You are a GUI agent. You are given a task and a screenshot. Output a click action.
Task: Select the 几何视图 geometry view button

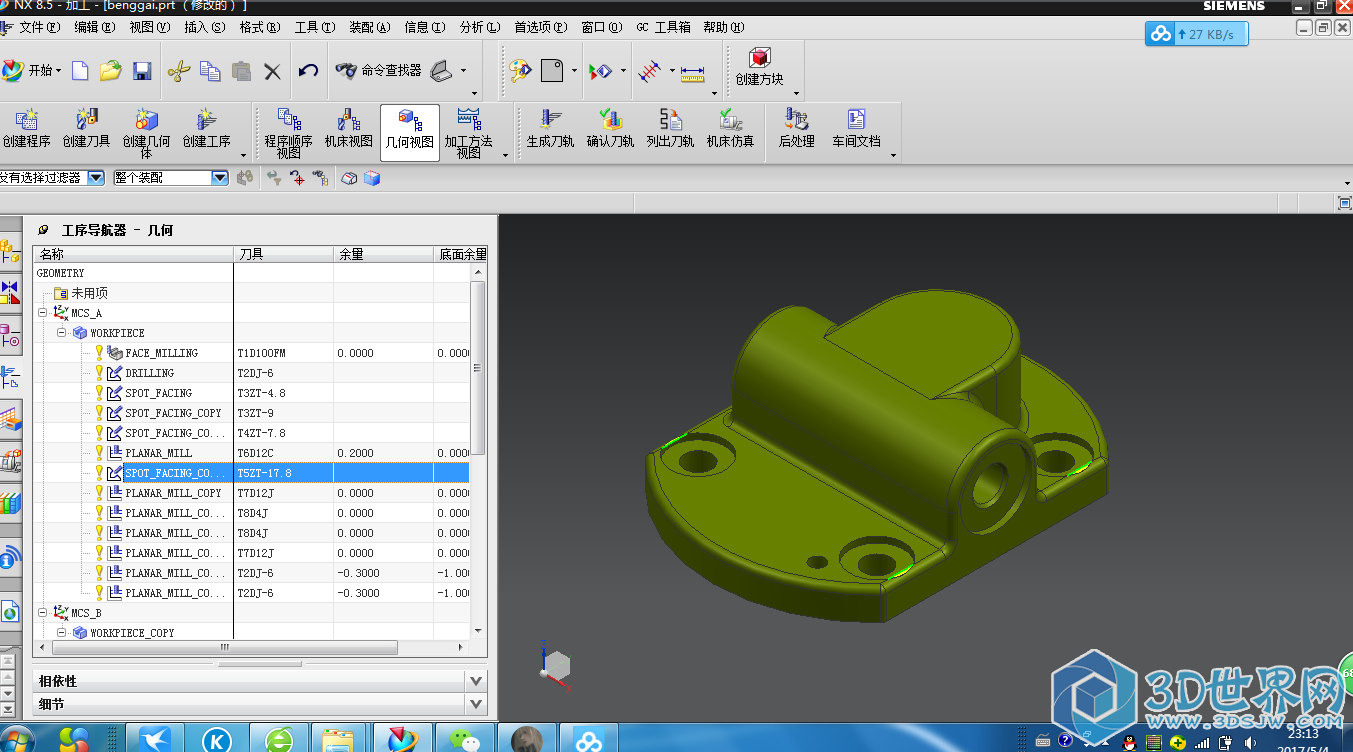tap(410, 133)
